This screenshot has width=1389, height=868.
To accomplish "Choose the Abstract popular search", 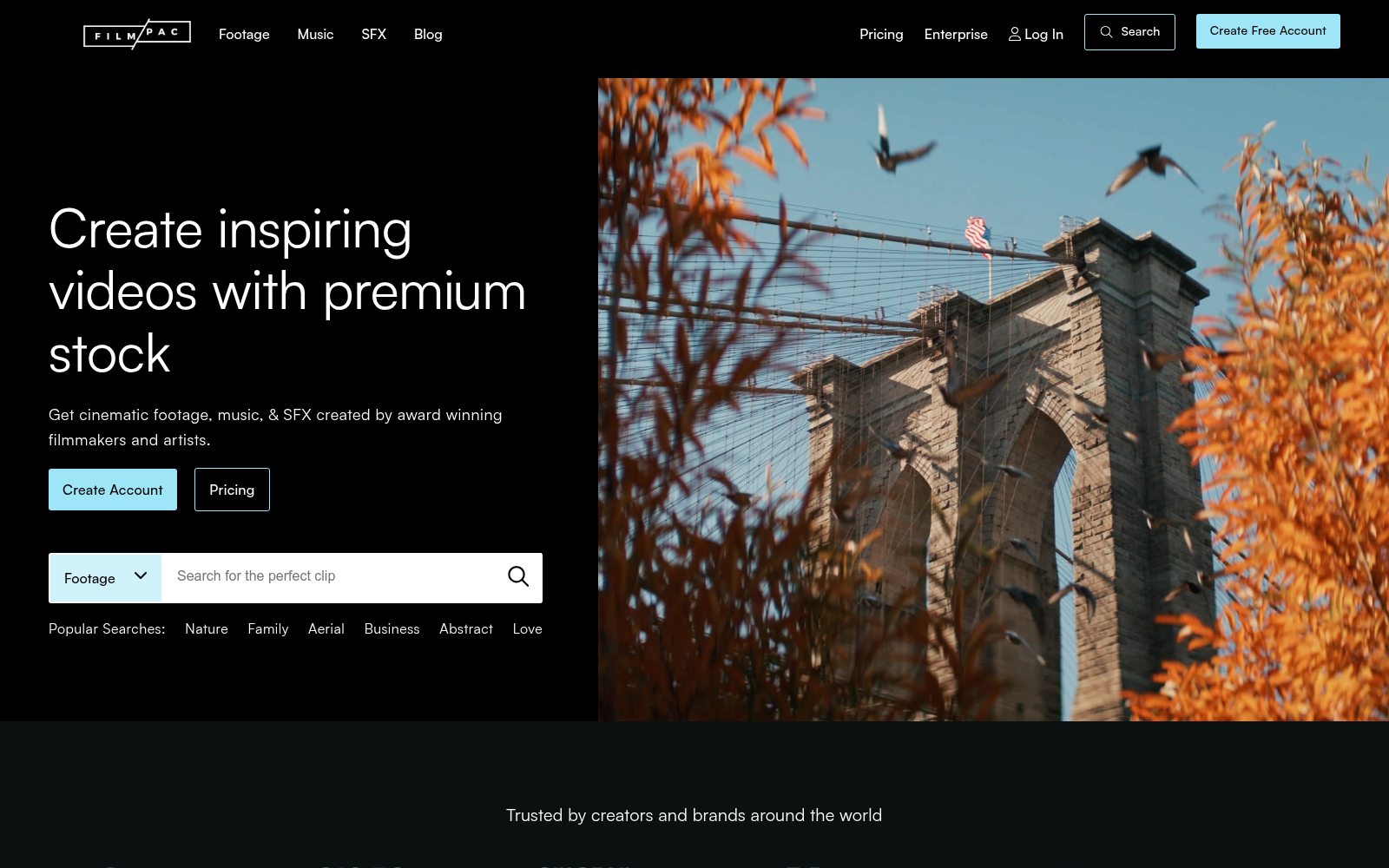I will coord(466,628).
